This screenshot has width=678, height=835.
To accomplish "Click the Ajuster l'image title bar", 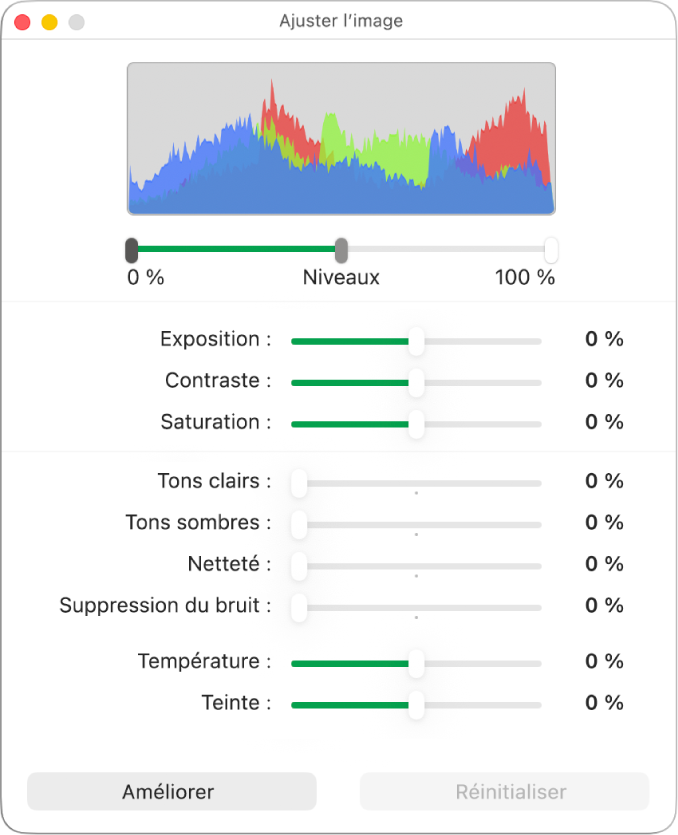I will (340, 20).
